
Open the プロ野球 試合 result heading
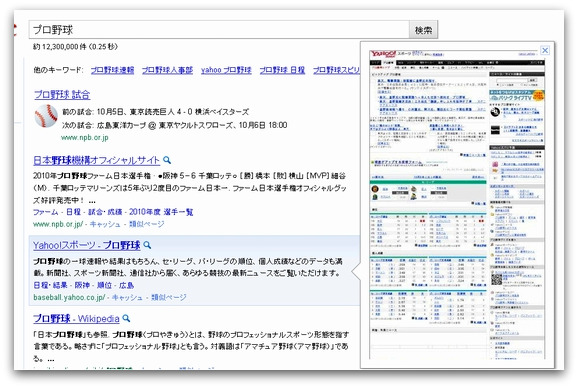pos(62,95)
